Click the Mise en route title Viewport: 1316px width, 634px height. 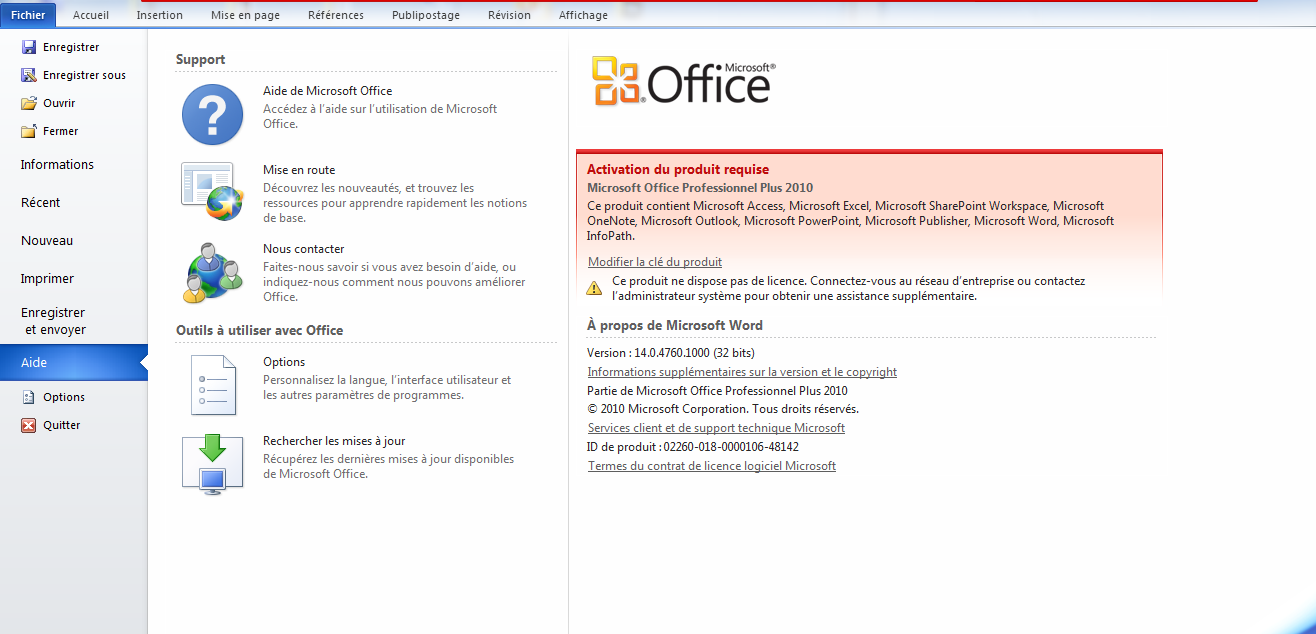coord(299,170)
